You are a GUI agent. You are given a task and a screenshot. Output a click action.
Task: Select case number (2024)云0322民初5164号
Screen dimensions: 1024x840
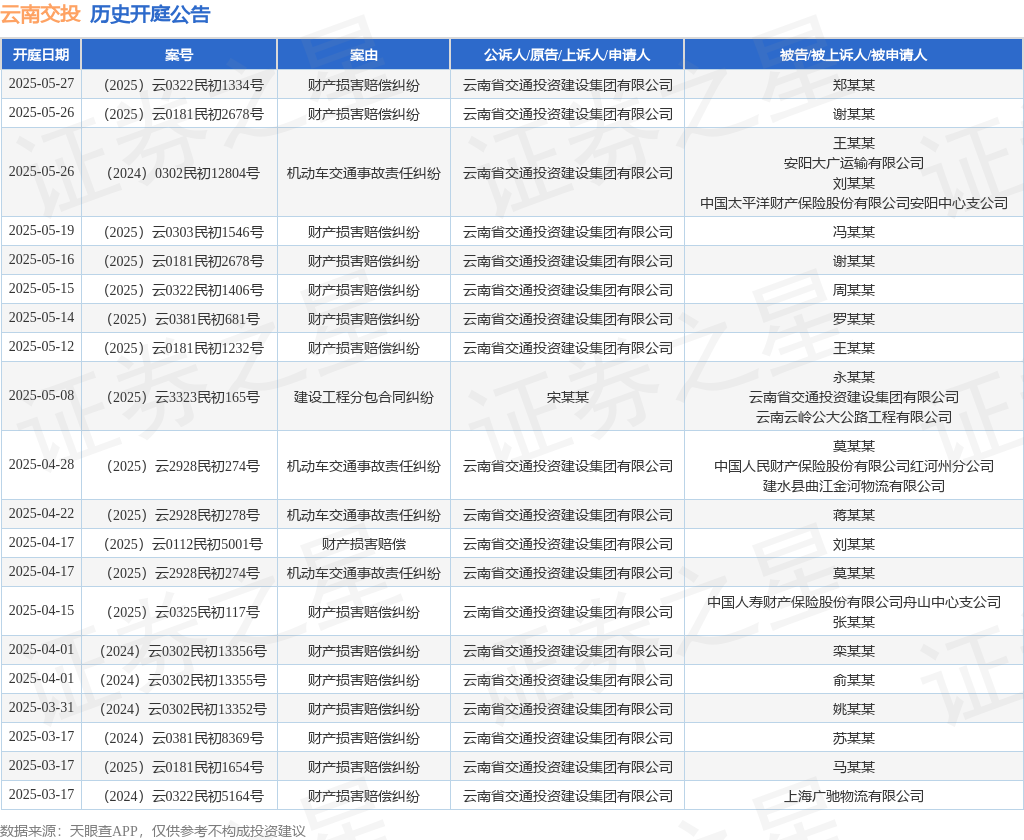point(184,796)
